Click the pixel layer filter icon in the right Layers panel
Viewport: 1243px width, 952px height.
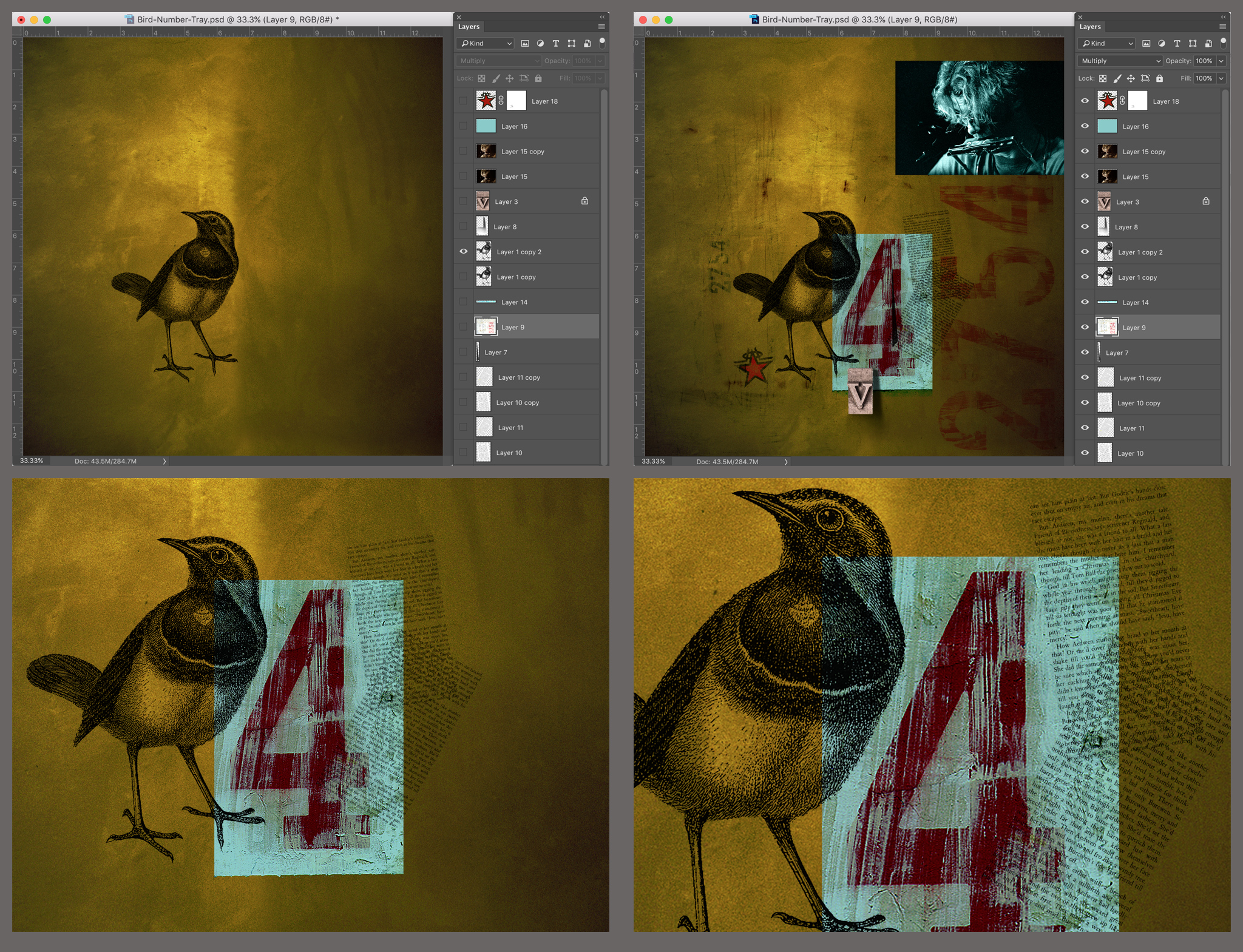pos(1146,44)
